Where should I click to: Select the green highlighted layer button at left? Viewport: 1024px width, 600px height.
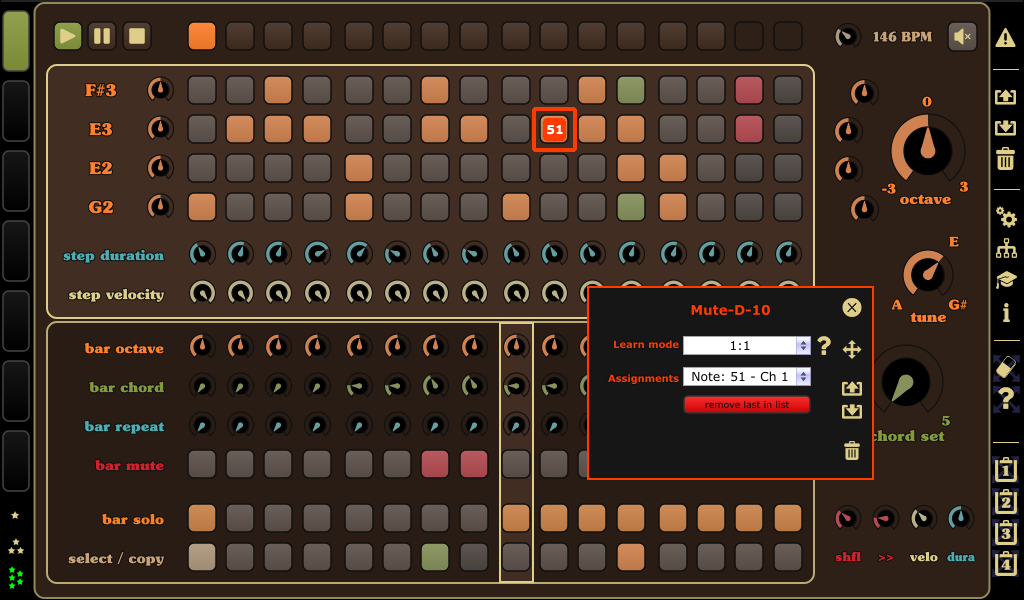[16, 40]
